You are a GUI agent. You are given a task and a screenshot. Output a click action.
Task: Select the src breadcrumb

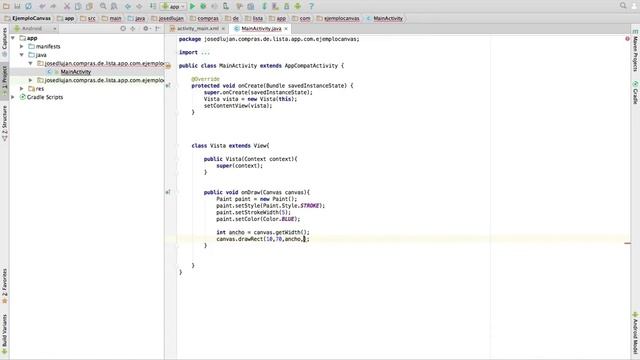(88, 18)
